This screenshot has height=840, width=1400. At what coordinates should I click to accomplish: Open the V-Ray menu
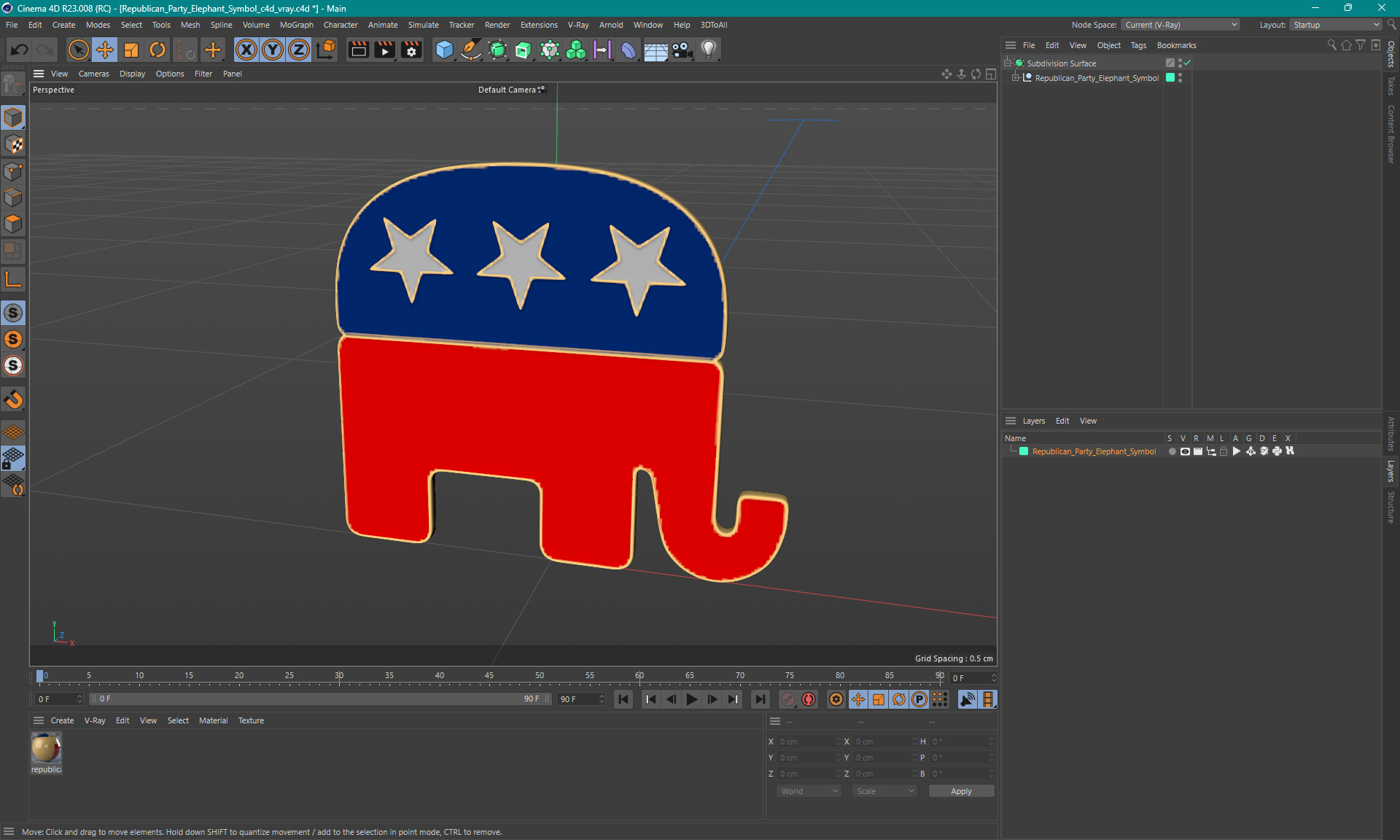pyautogui.click(x=578, y=25)
